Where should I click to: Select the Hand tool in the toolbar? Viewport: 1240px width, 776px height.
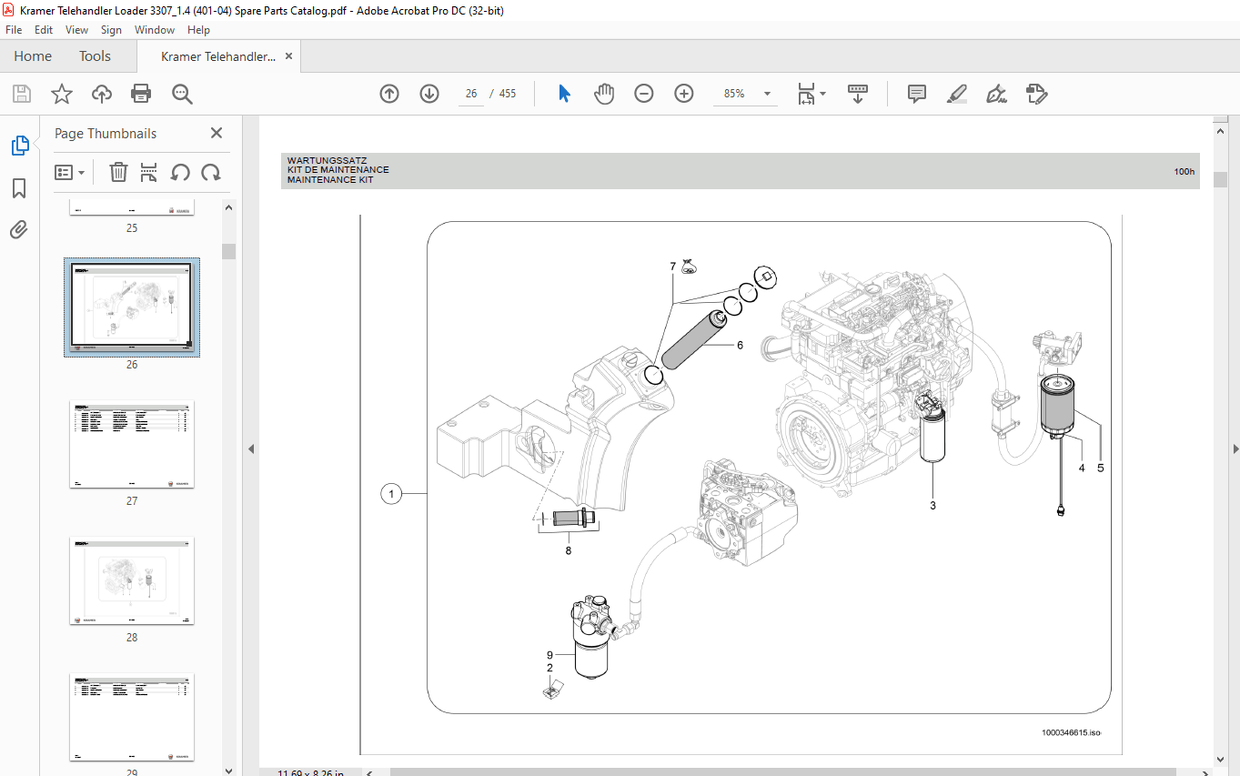(x=604, y=93)
